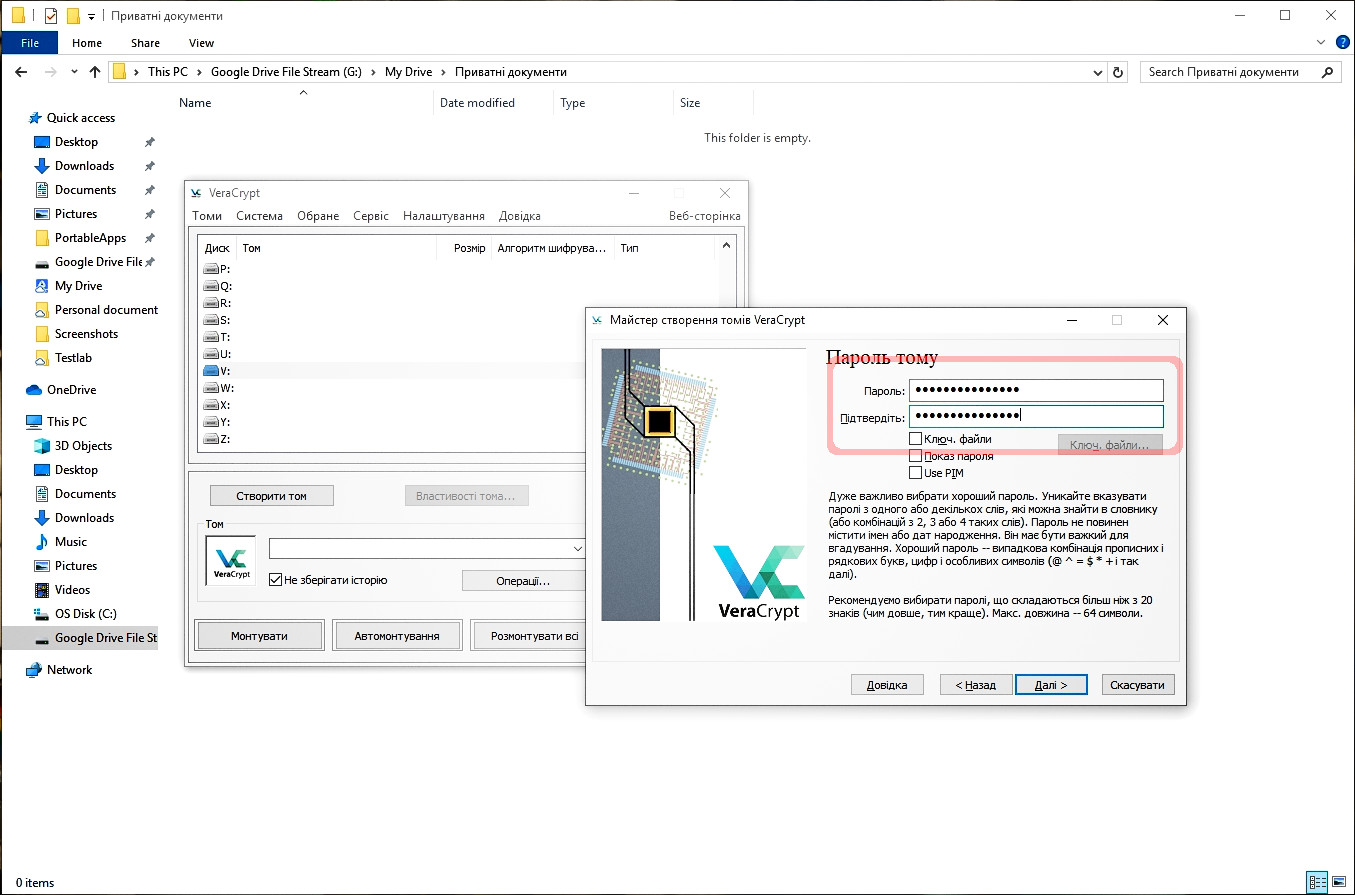Enable the Показ пароля checkbox
The image size is (1355, 895).
(915, 456)
